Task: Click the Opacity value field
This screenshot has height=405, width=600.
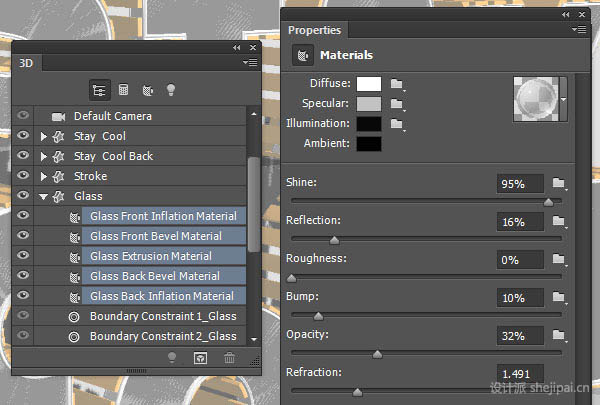Action: click(x=520, y=336)
